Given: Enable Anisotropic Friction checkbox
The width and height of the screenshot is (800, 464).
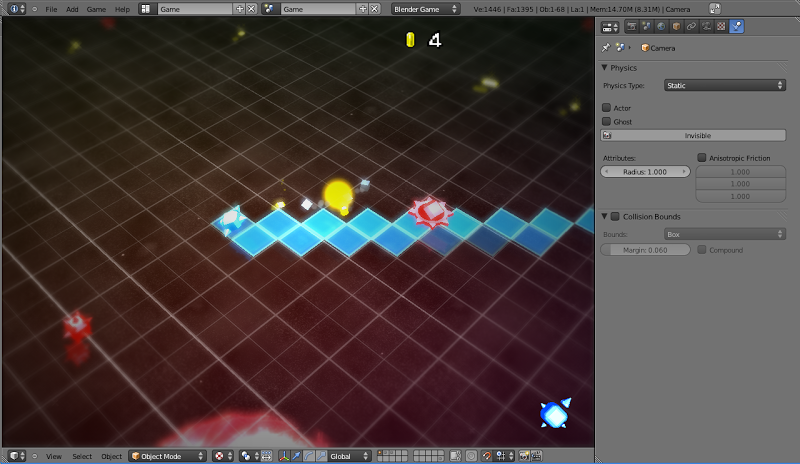Looking at the screenshot, I should click(702, 158).
